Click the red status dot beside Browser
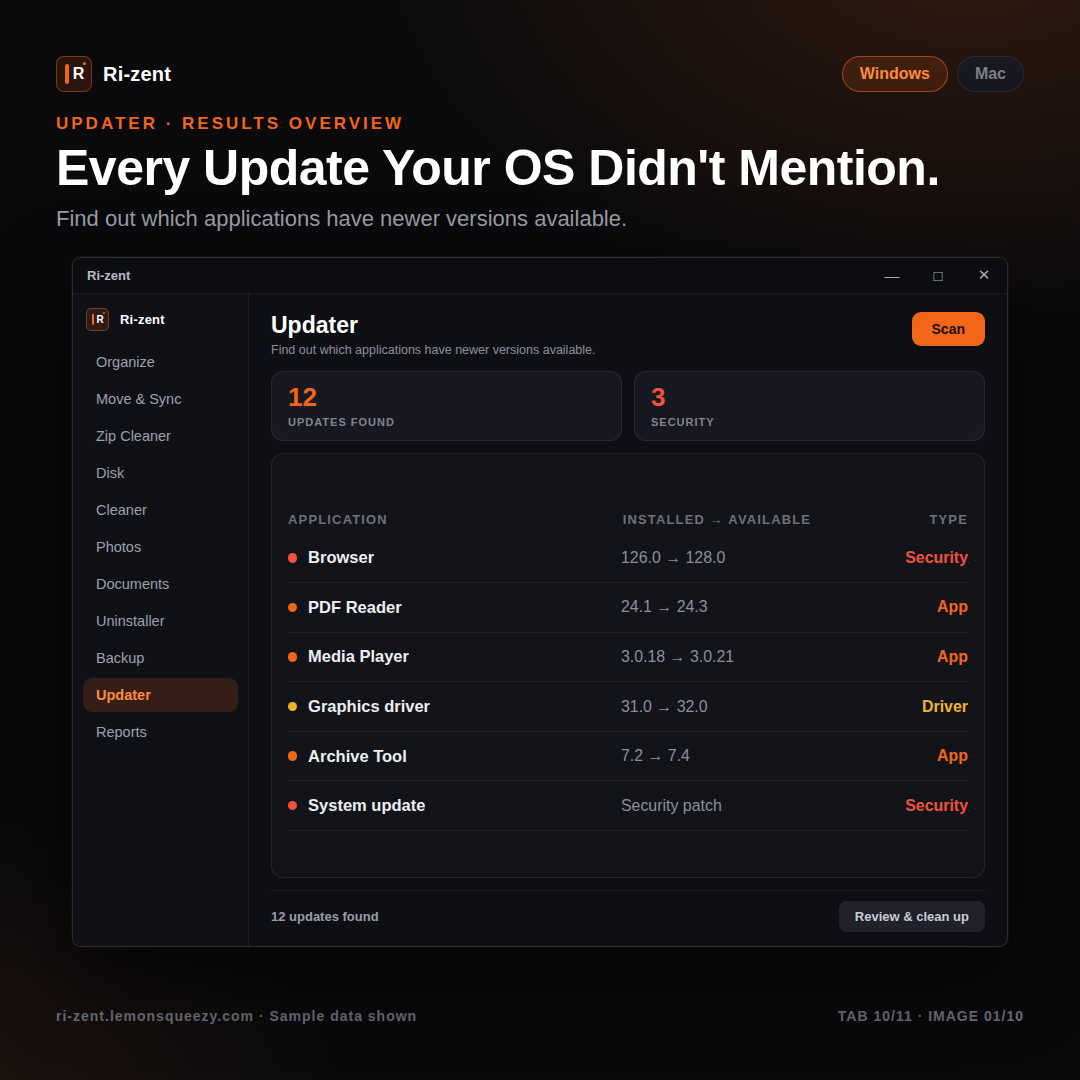Viewport: 1080px width, 1080px height. (x=293, y=558)
